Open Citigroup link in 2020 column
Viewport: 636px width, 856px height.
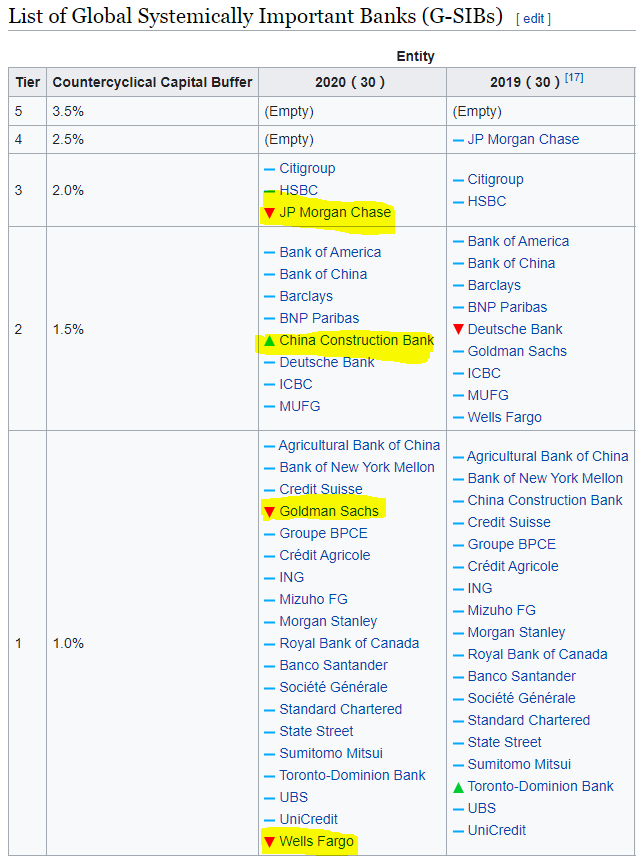pos(307,168)
